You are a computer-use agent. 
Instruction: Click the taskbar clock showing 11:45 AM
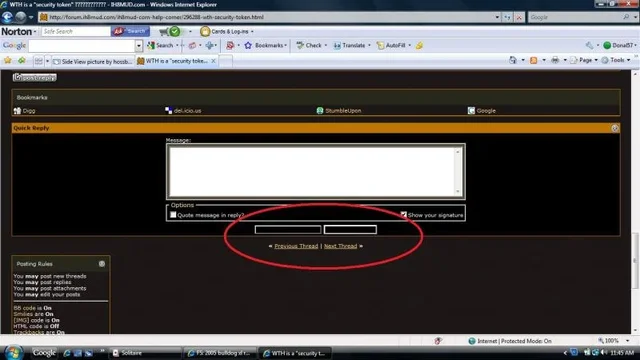coord(622,353)
